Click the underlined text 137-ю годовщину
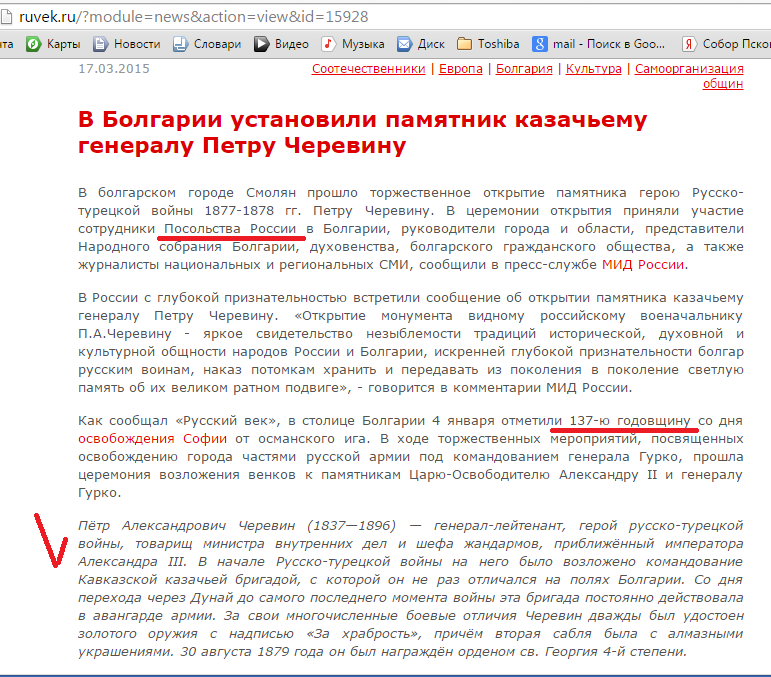Viewport: 771px width, 677px height. [x=629, y=421]
